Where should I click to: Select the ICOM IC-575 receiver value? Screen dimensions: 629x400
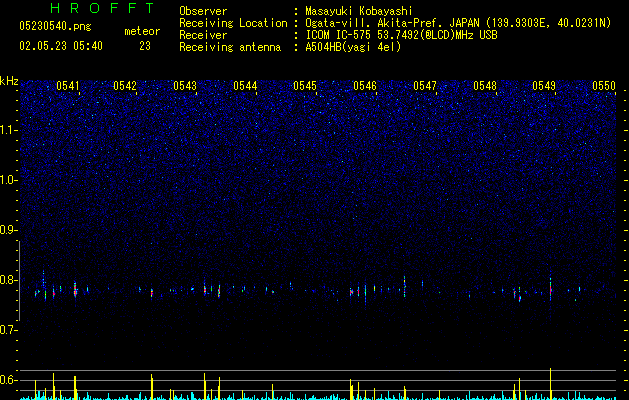401,35
